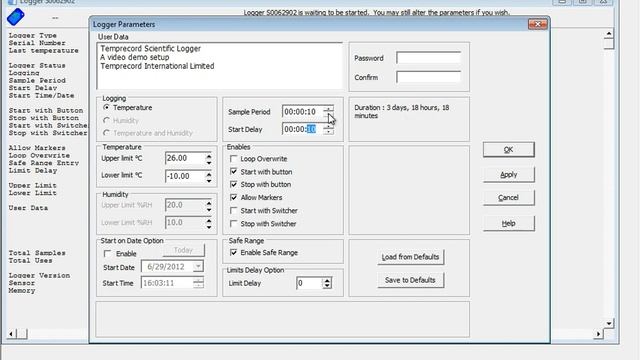Click 'Total Samples' row in main window
Viewport: 640px width, 360px height.
[x=37, y=253]
